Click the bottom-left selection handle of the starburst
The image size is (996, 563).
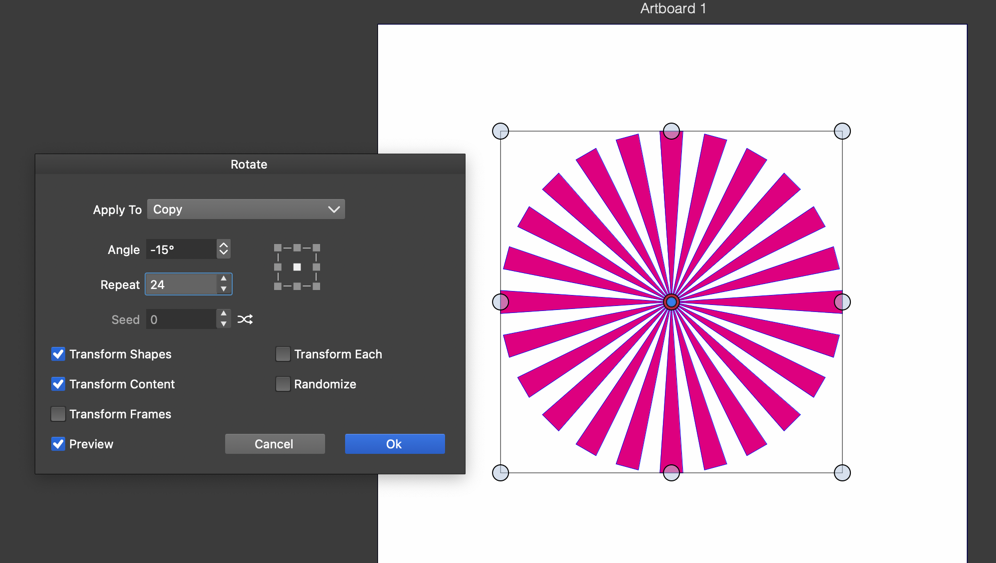click(501, 472)
